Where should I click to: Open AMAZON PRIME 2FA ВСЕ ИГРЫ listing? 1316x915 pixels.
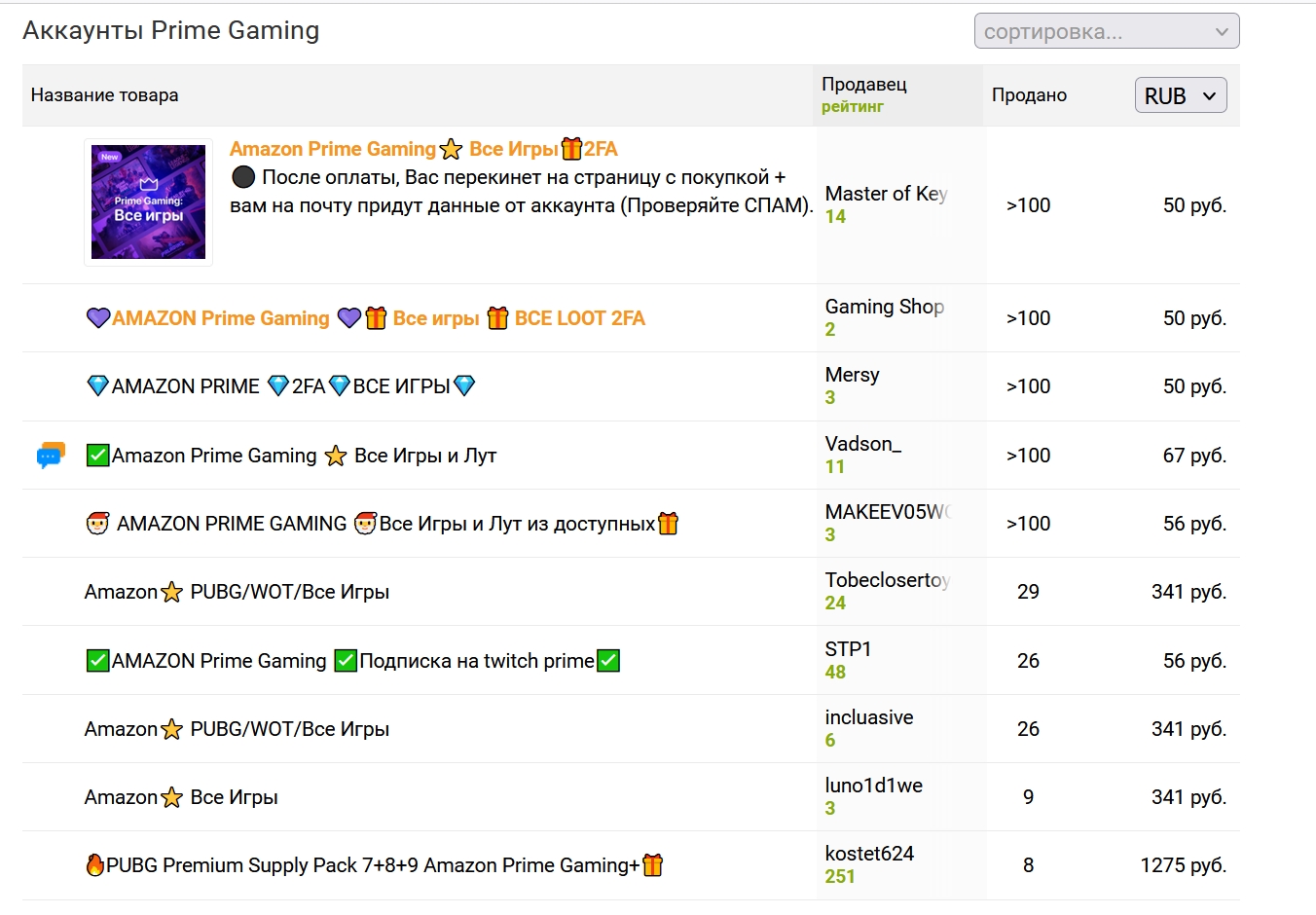[x=280, y=386]
